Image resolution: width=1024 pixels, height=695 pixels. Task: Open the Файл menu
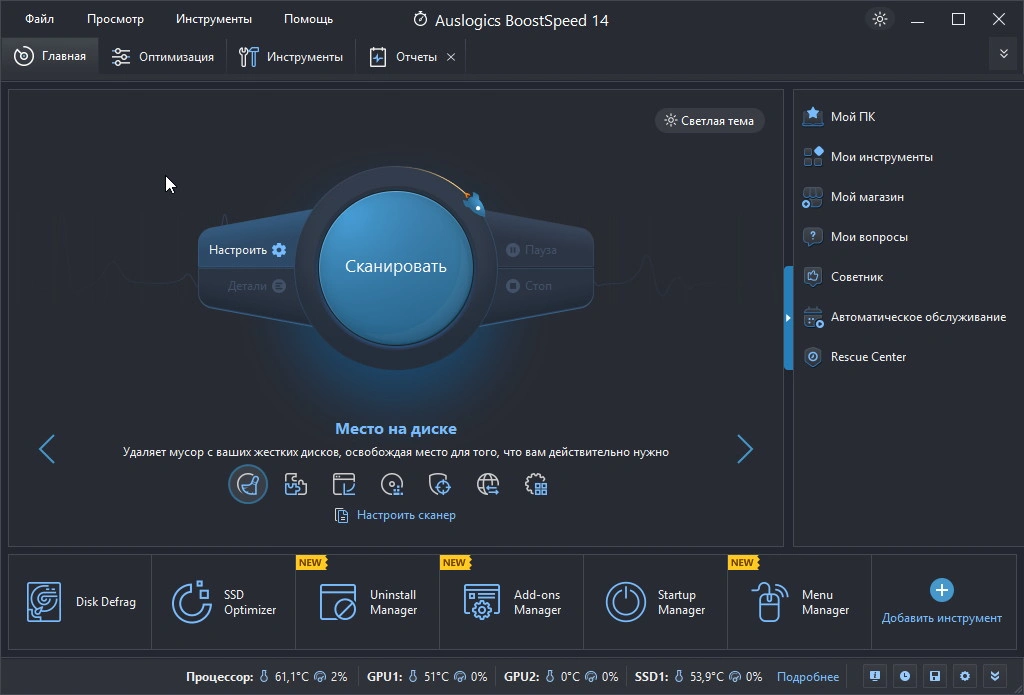(x=40, y=19)
